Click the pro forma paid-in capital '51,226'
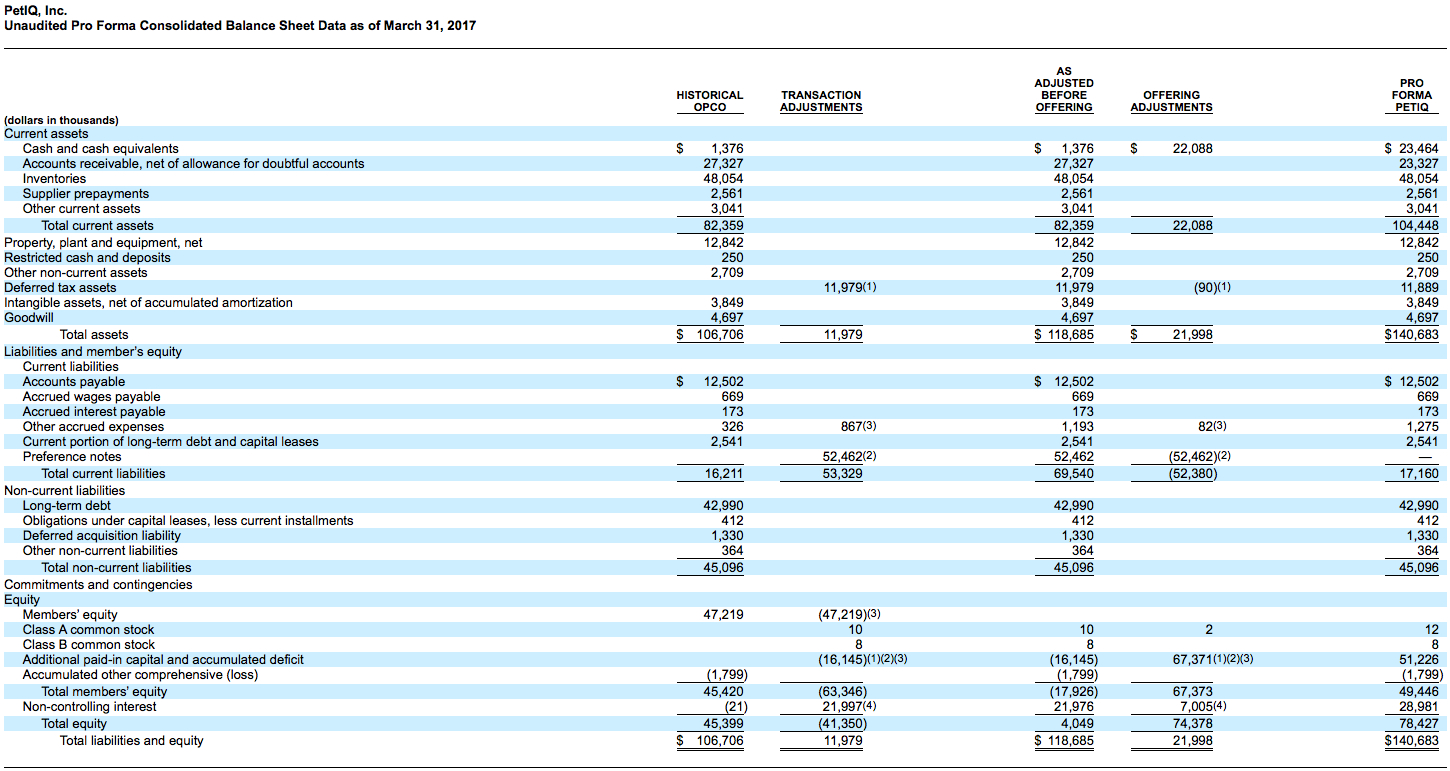 [x=1418, y=659]
